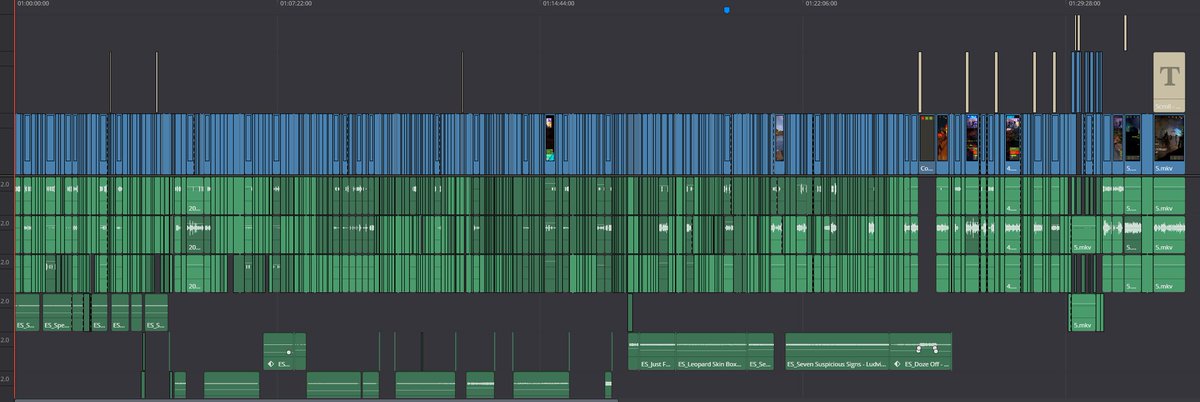Image resolution: width=1200 pixels, height=402 pixels.
Task: Click the 01:14:44:00 timecode on the ruler
Action: click(559, 4)
